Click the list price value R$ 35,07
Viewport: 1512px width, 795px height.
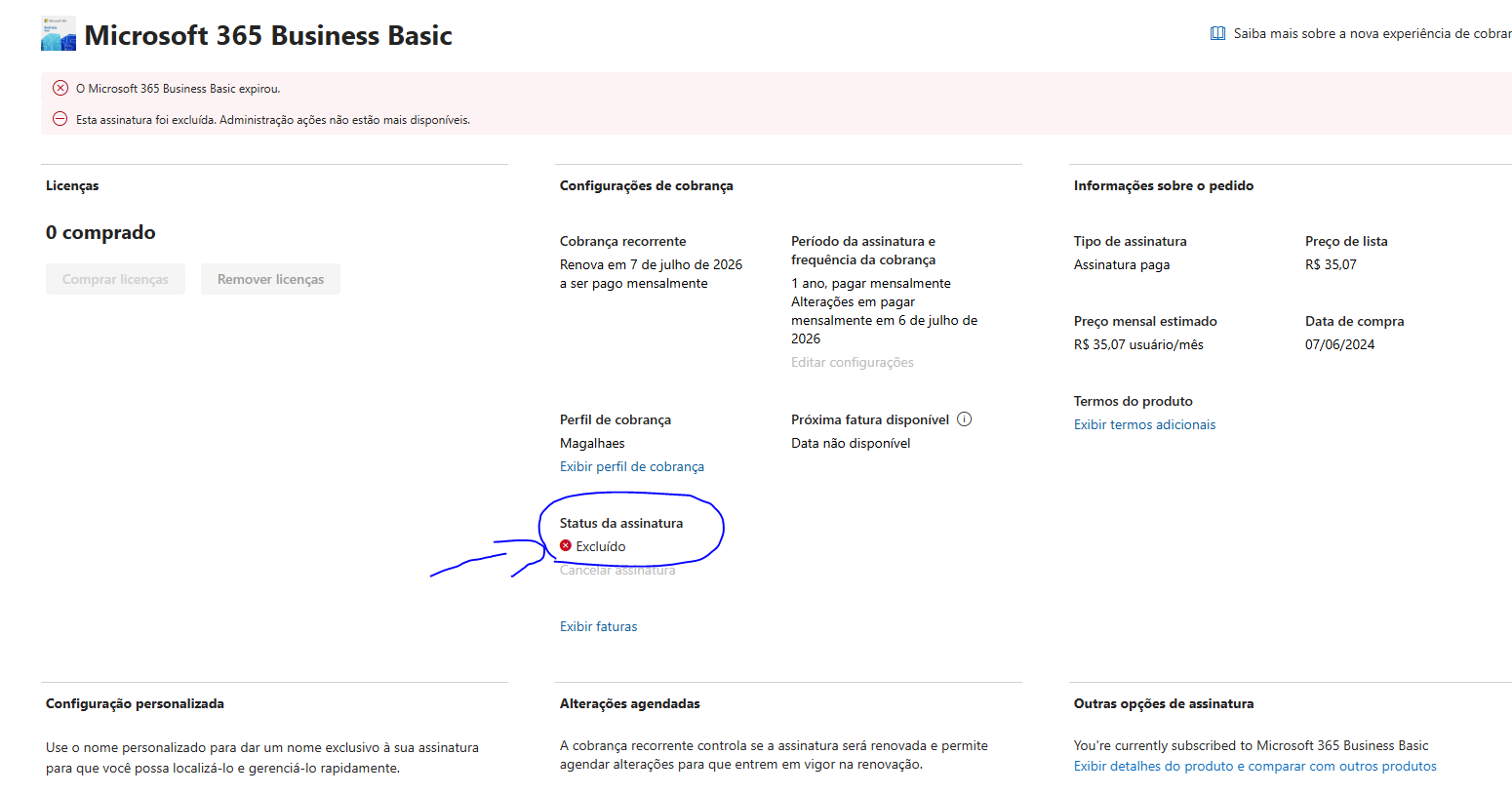click(x=1331, y=264)
